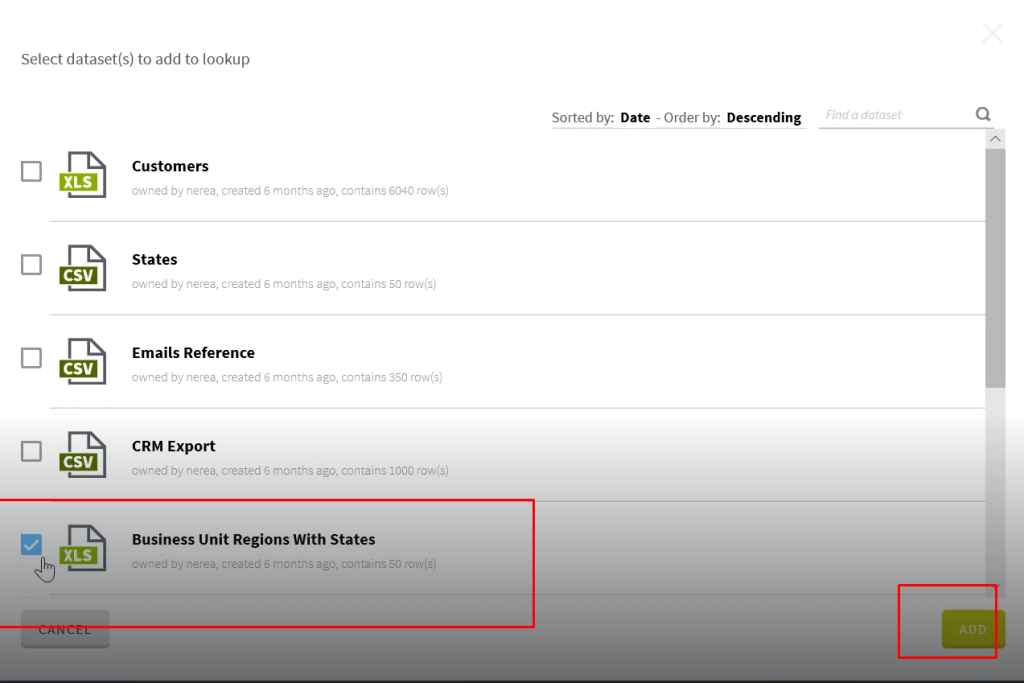The width and height of the screenshot is (1024, 683).
Task: Click the Emails Reference 350 rows description
Action: [287, 377]
